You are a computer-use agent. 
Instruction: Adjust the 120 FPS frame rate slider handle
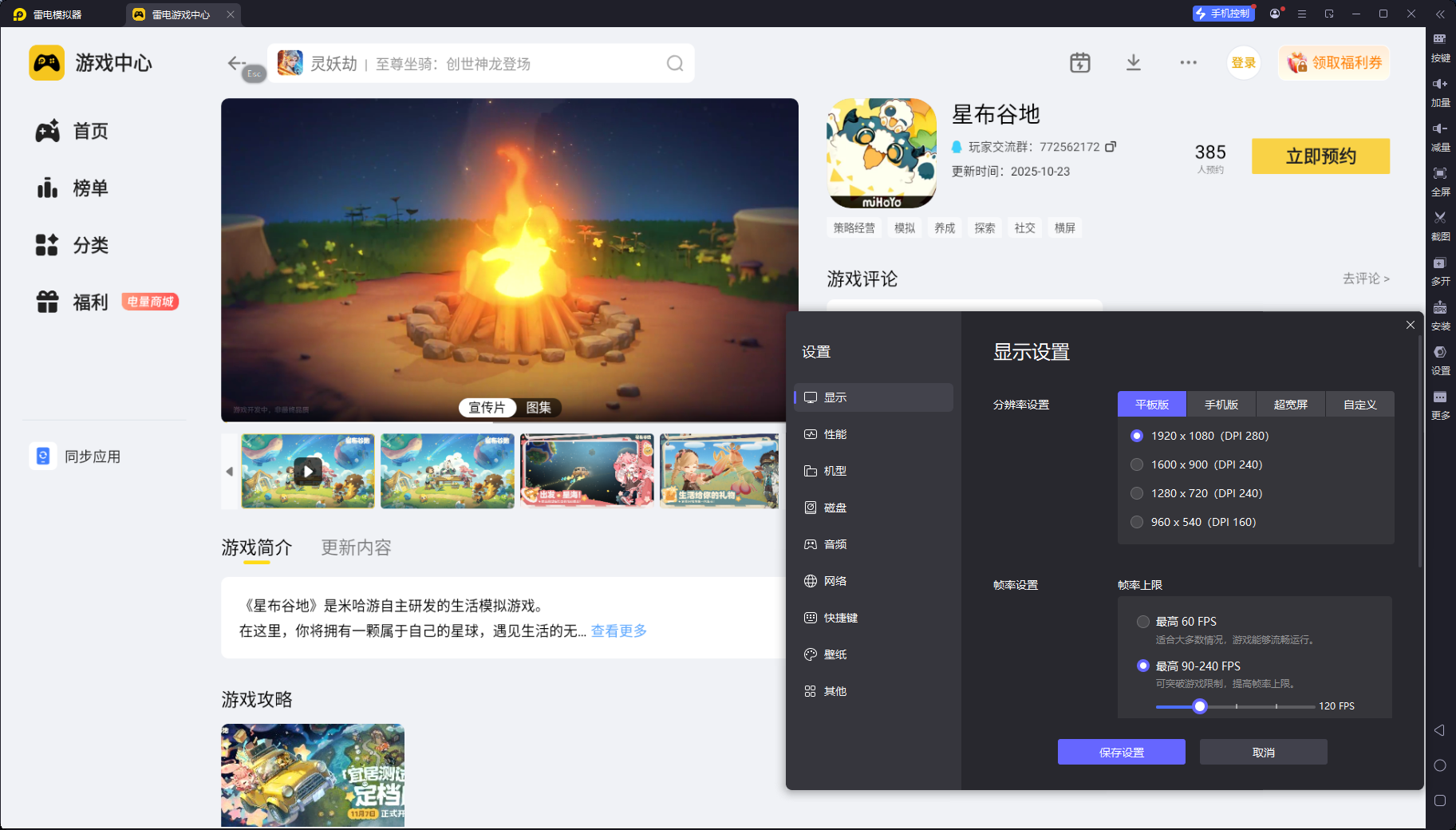[x=1200, y=706]
